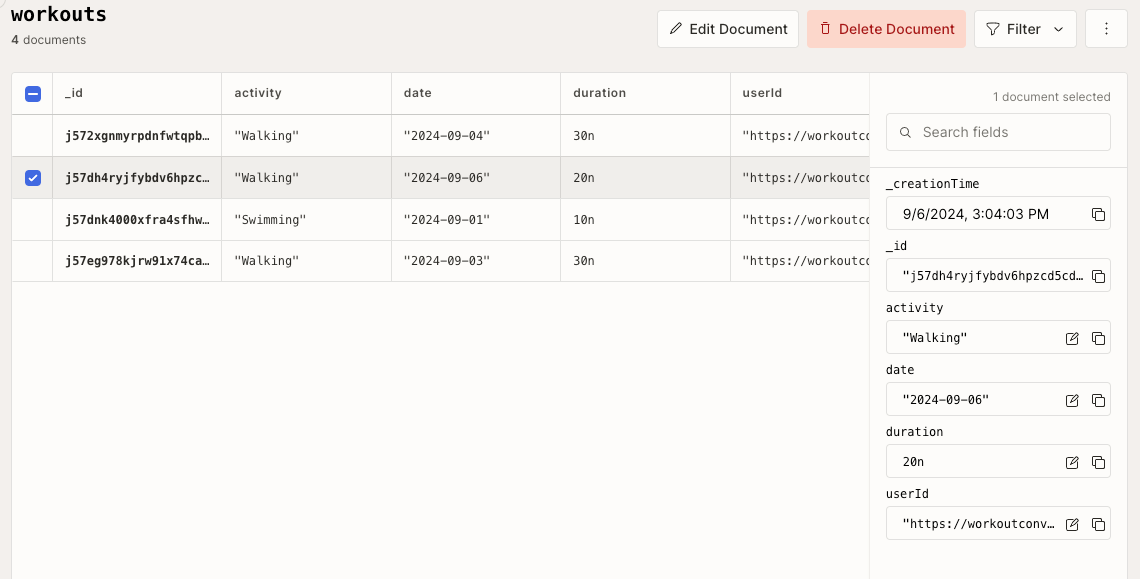Click the 20n duration cell in table

tap(645, 177)
